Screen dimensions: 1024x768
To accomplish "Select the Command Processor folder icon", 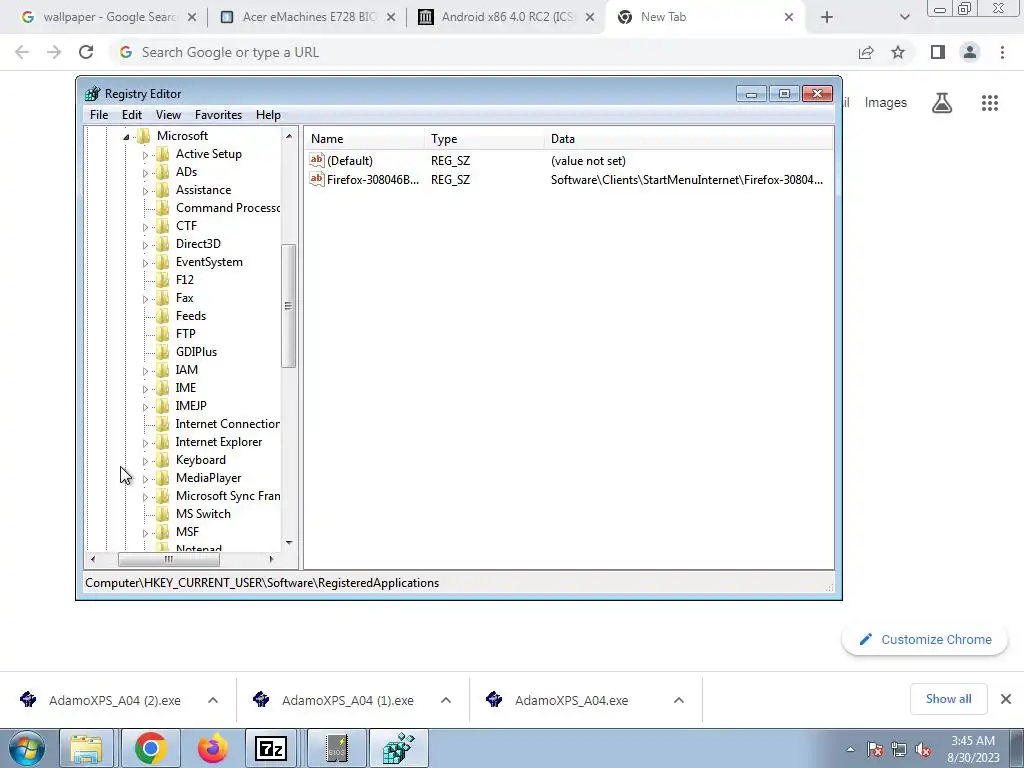I will (x=163, y=208).
